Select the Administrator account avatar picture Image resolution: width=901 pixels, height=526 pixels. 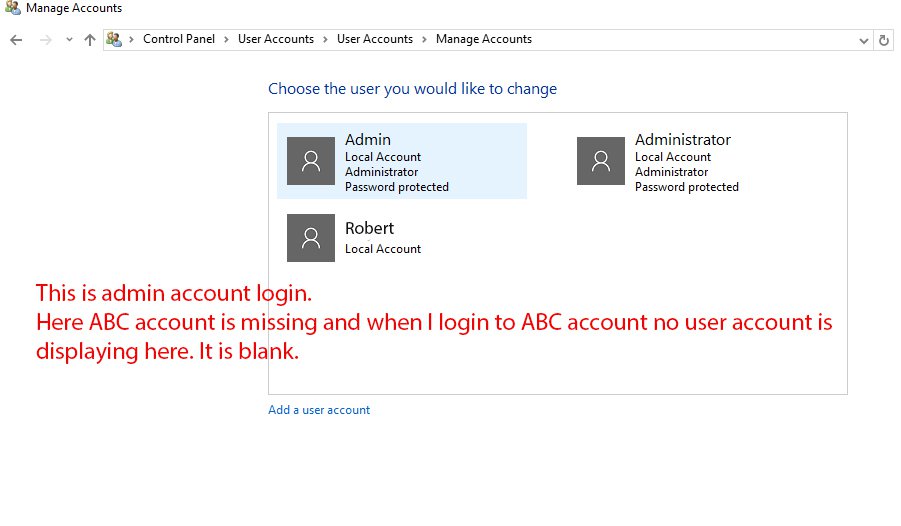[601, 161]
